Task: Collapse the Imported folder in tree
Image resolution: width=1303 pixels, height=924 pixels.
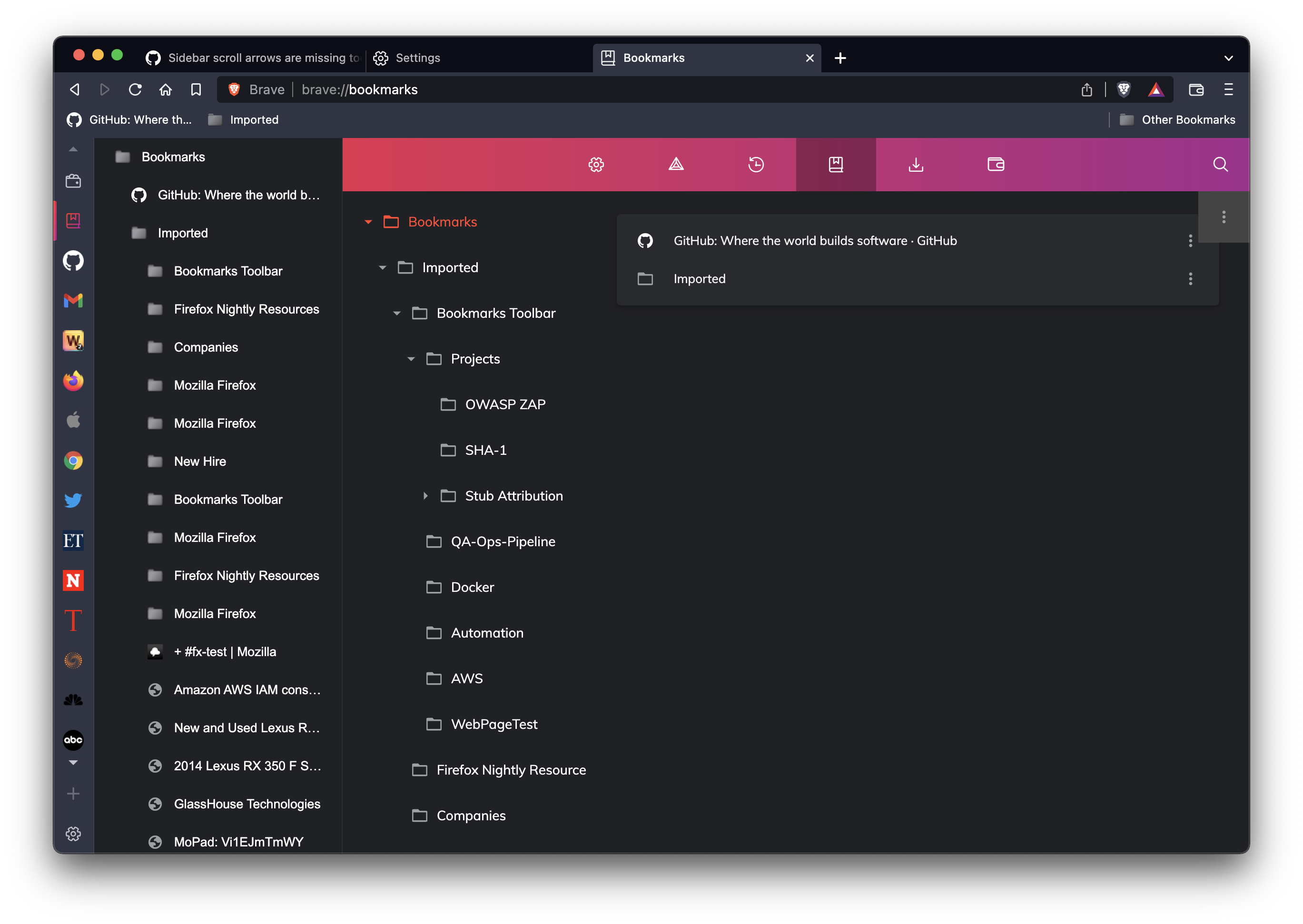Action: (x=382, y=267)
